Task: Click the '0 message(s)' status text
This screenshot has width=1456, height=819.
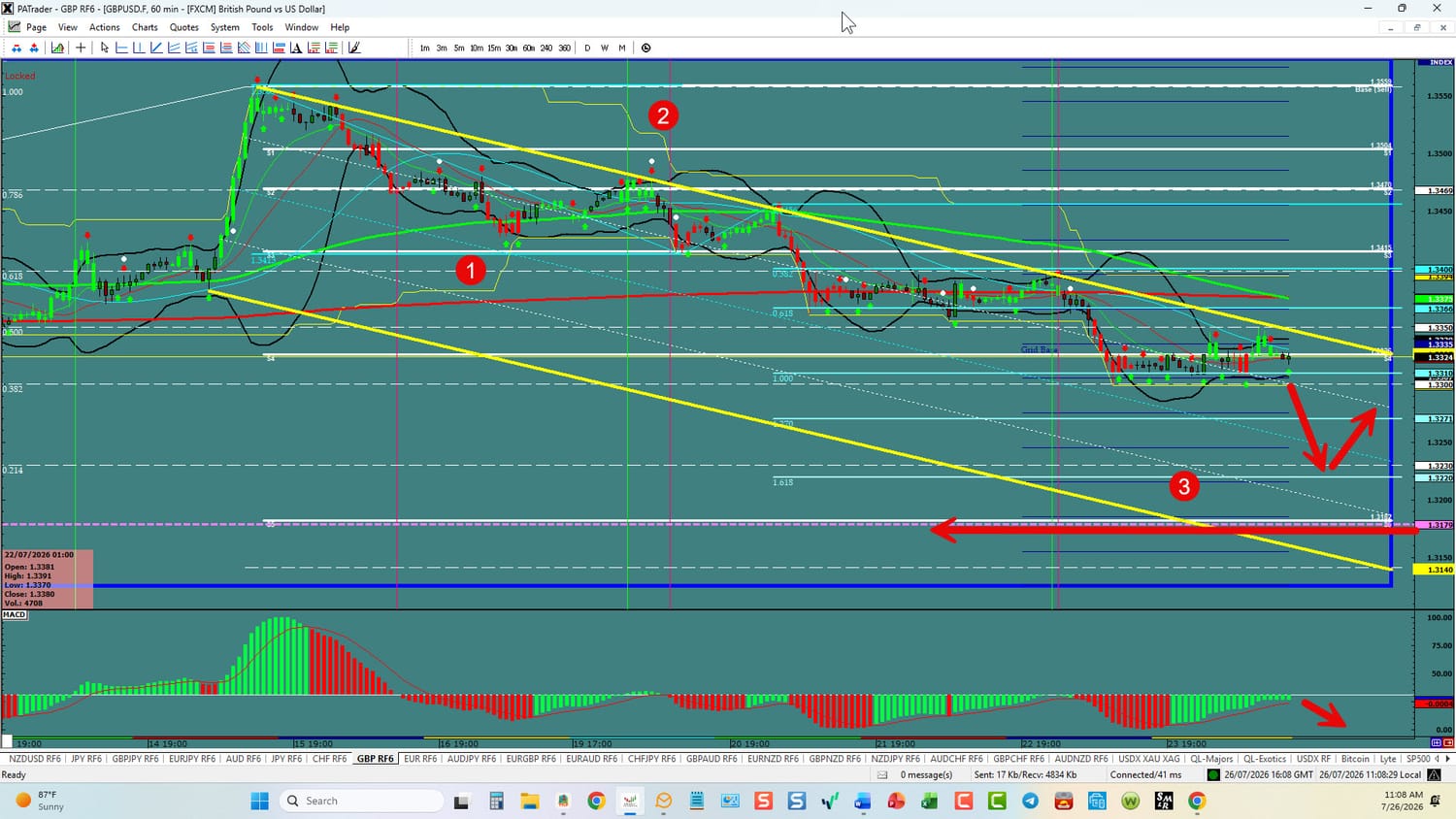Action: (926, 775)
